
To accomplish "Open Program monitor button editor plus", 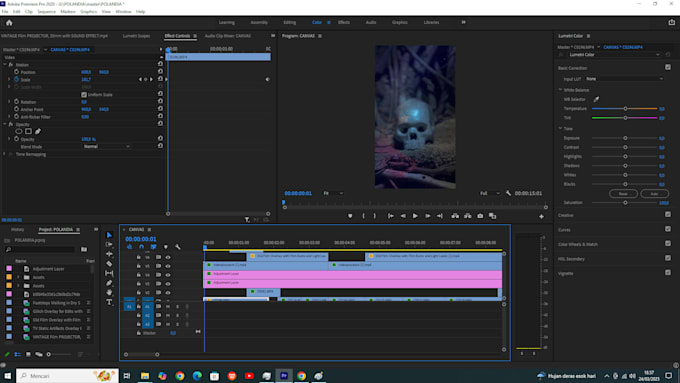I will pos(541,216).
